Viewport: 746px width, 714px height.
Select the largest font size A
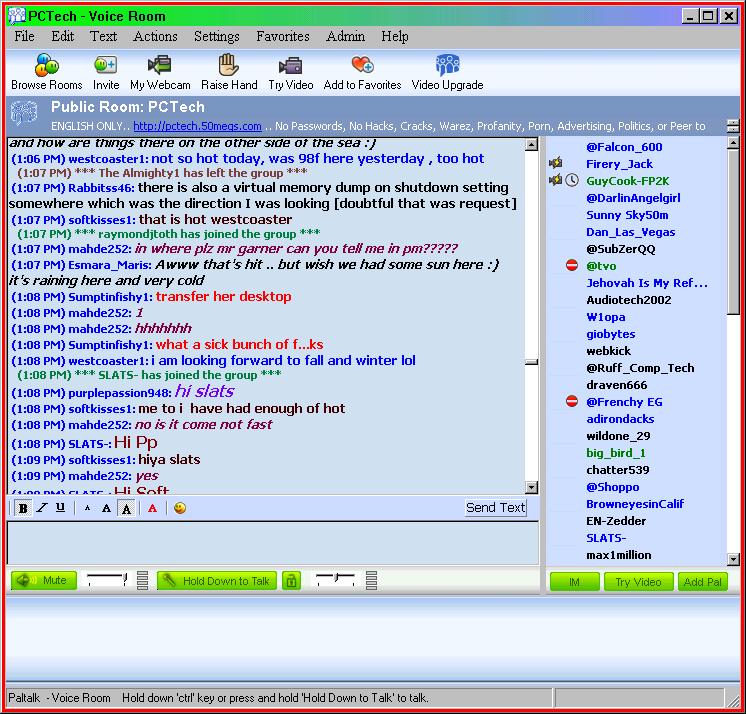click(x=127, y=508)
